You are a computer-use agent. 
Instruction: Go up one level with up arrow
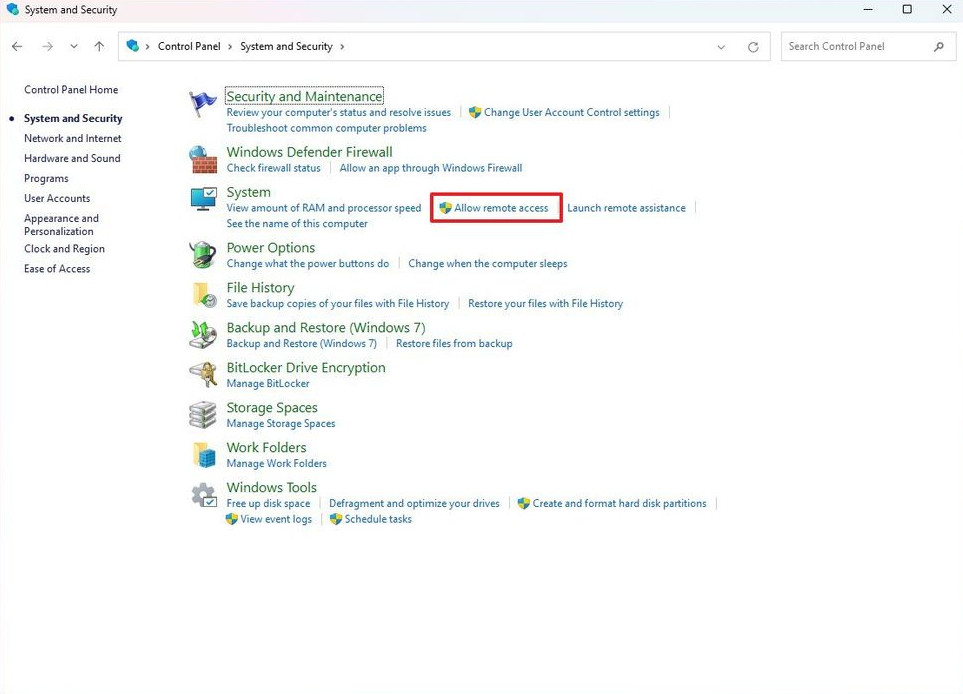99,46
